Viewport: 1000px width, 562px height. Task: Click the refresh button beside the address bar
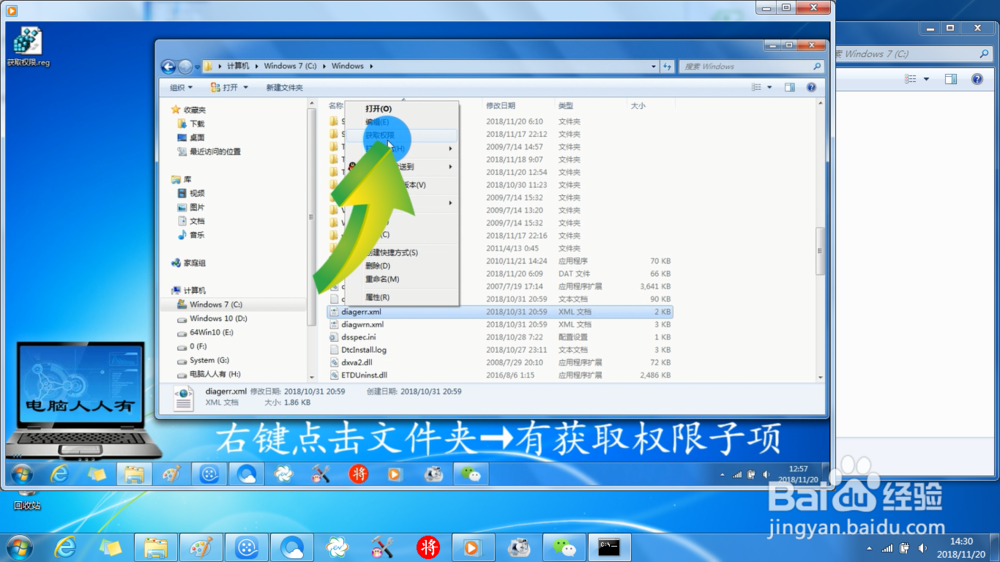(667, 66)
